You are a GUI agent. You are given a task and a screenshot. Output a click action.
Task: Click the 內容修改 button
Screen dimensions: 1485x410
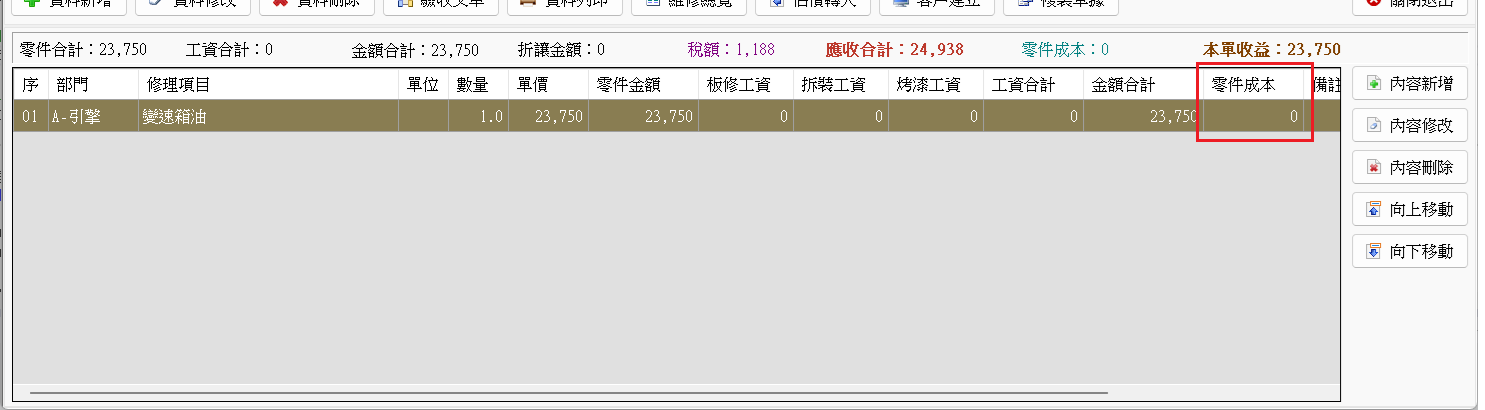[1410, 125]
